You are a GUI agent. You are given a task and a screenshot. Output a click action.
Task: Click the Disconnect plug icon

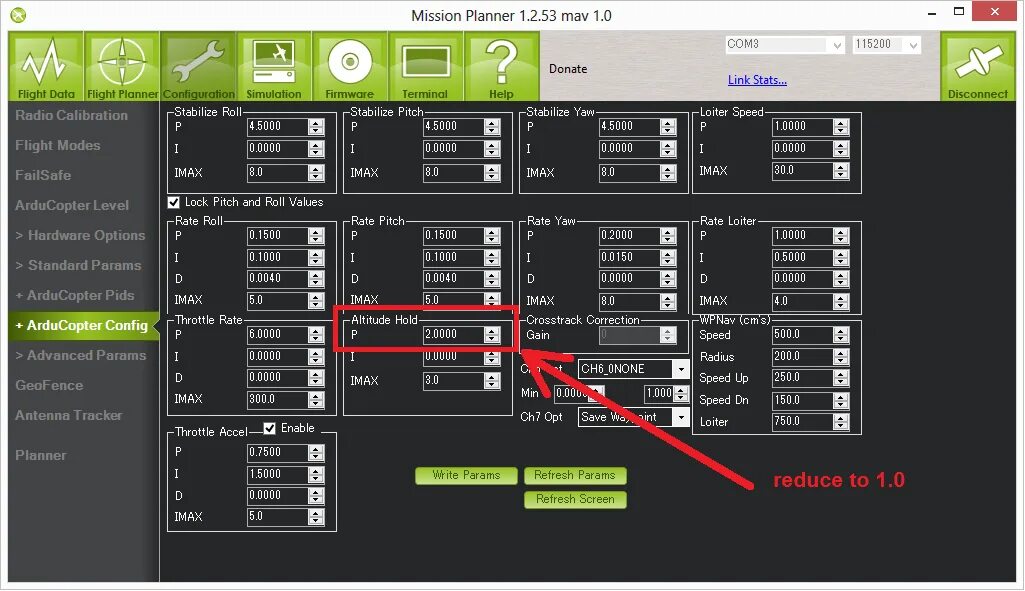point(978,66)
